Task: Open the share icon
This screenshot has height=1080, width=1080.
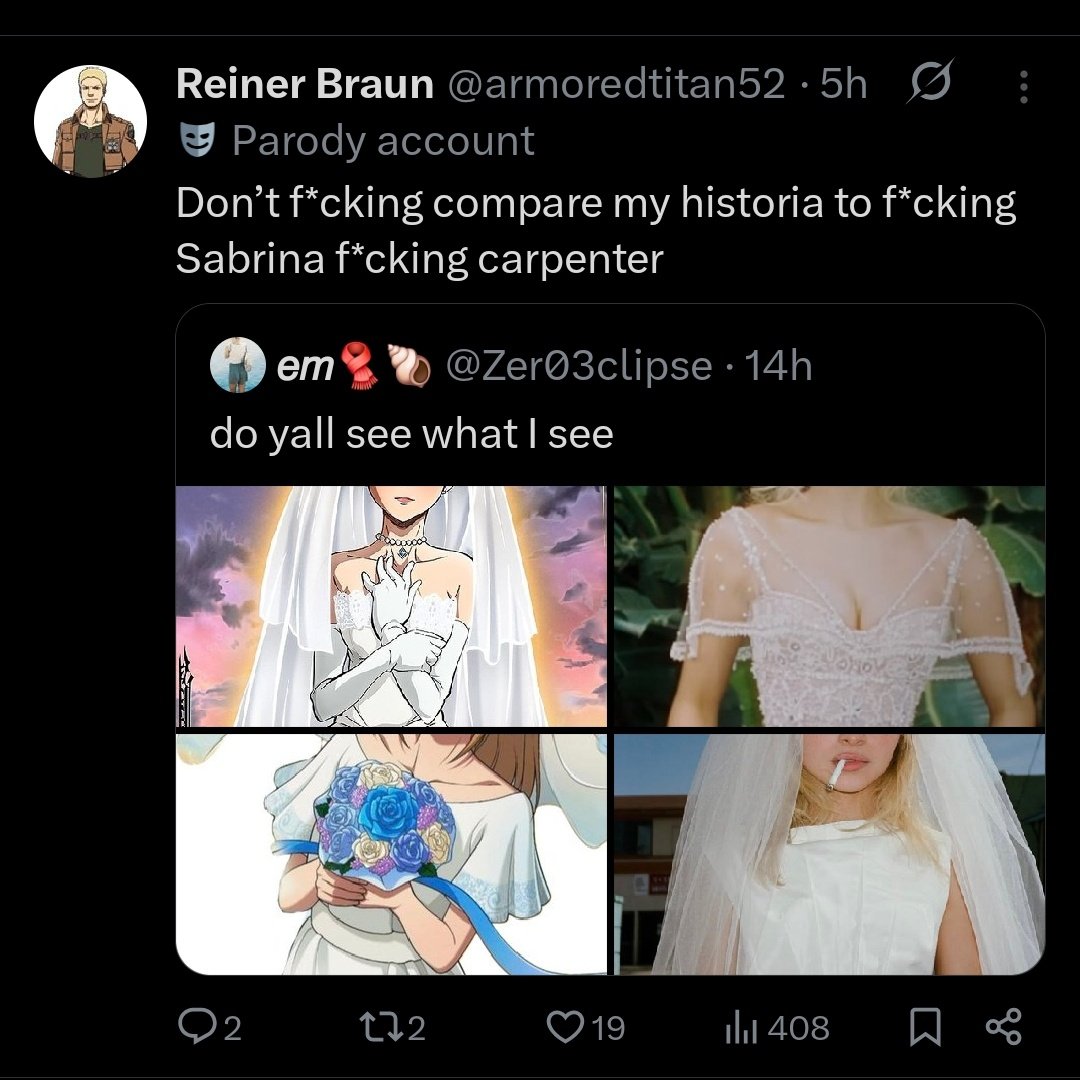Action: click(1004, 1026)
